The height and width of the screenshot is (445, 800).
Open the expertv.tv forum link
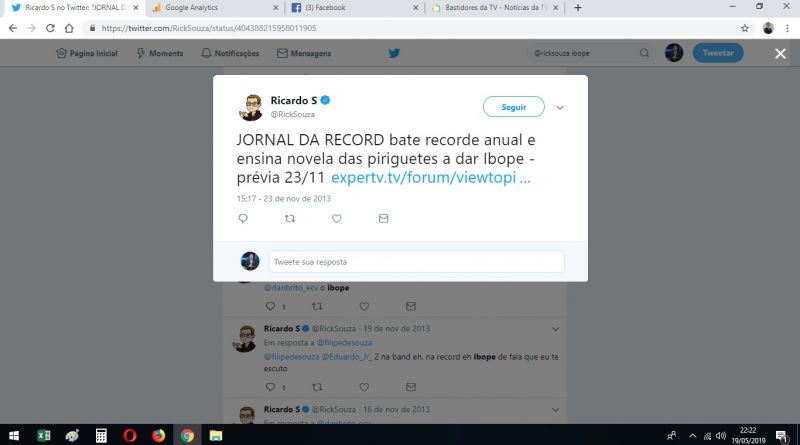431,177
